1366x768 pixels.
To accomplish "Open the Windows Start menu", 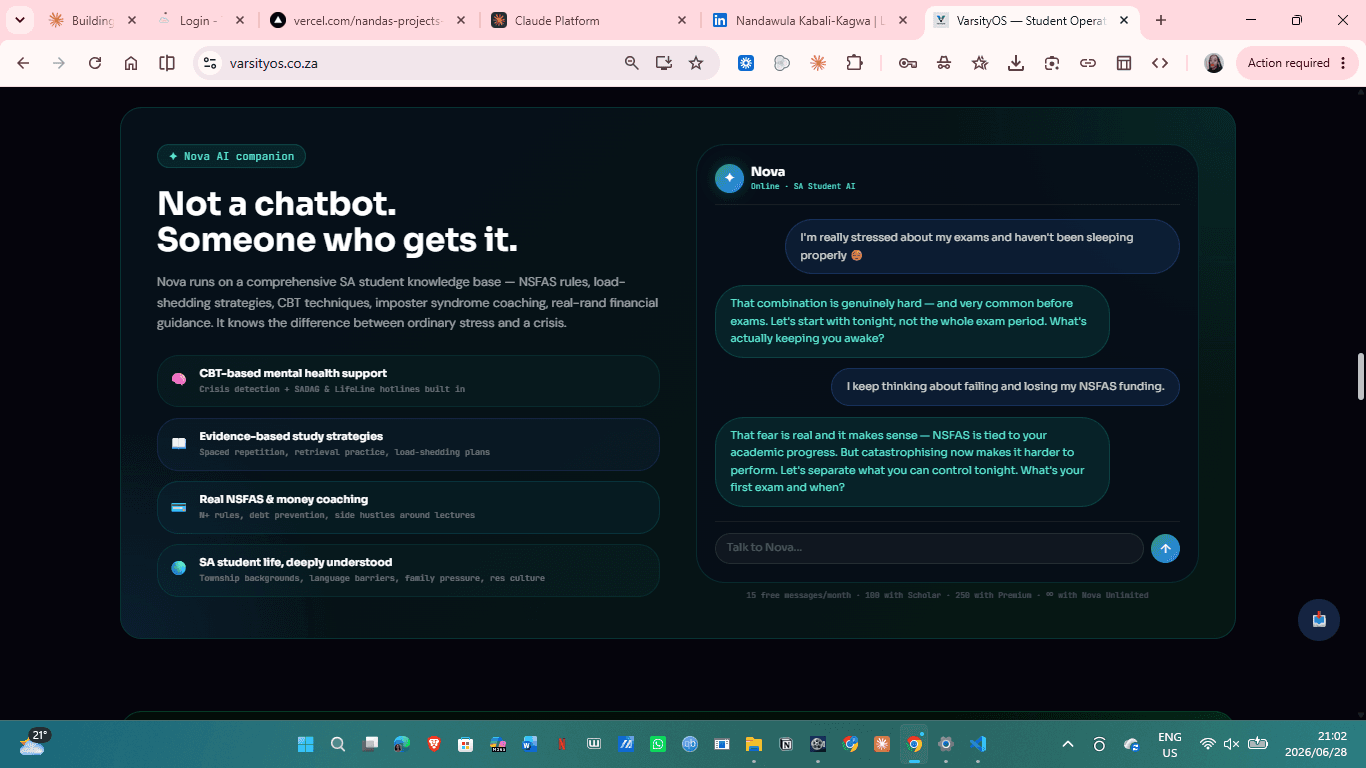I will (305, 744).
